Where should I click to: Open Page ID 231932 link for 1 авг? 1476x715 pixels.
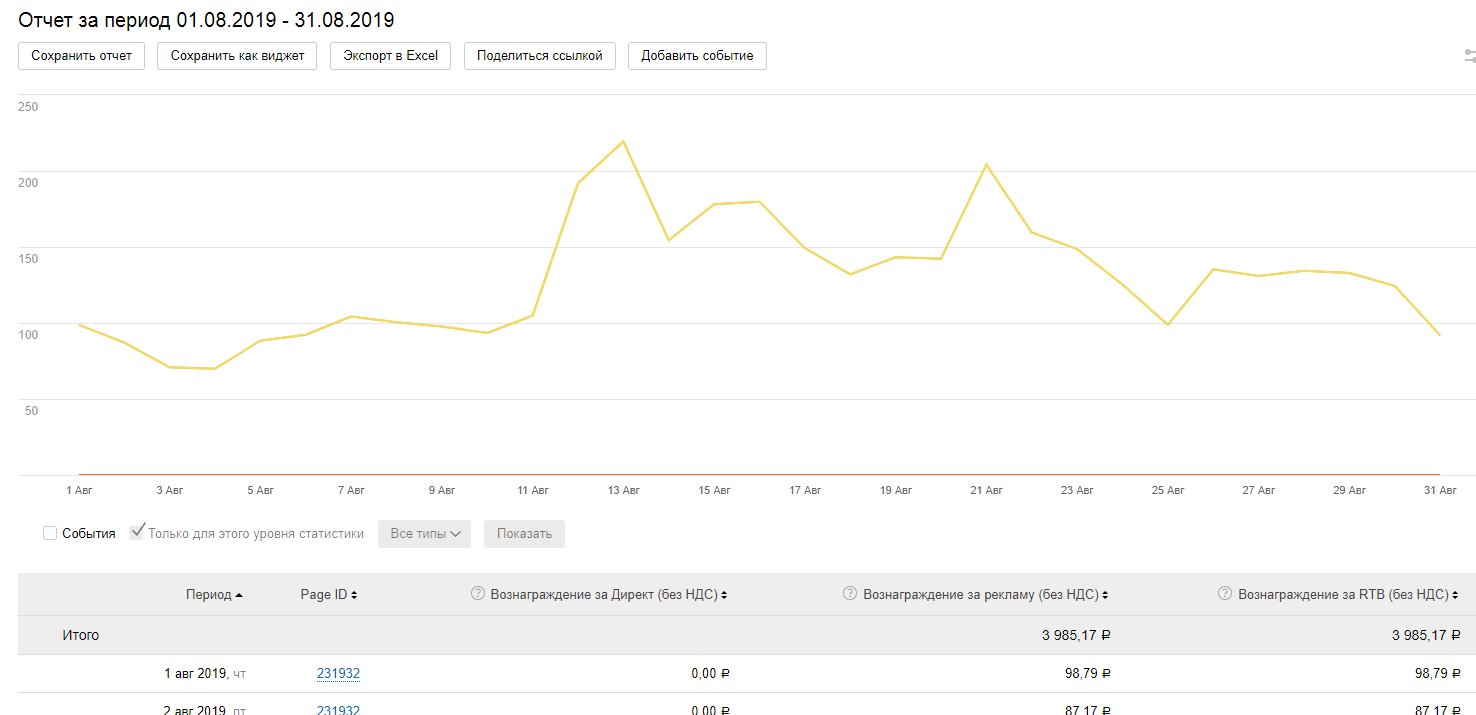pyautogui.click(x=338, y=674)
